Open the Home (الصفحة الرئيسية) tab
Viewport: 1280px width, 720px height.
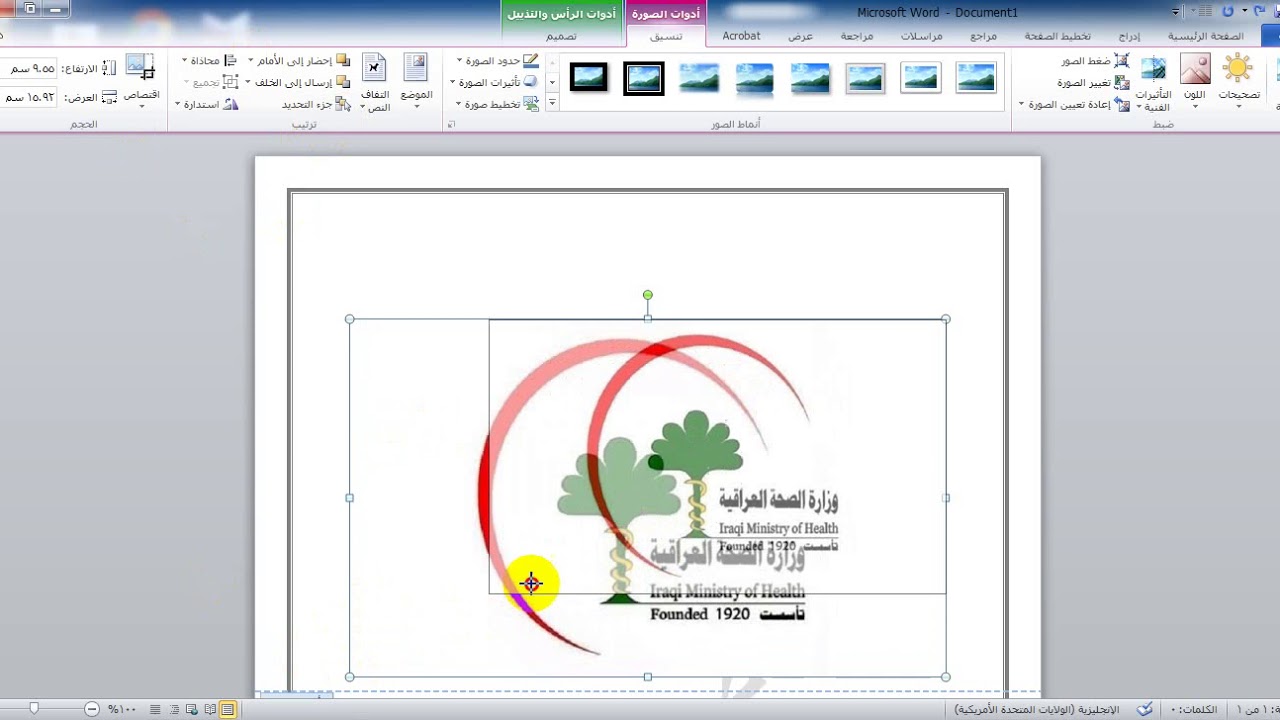point(1206,36)
